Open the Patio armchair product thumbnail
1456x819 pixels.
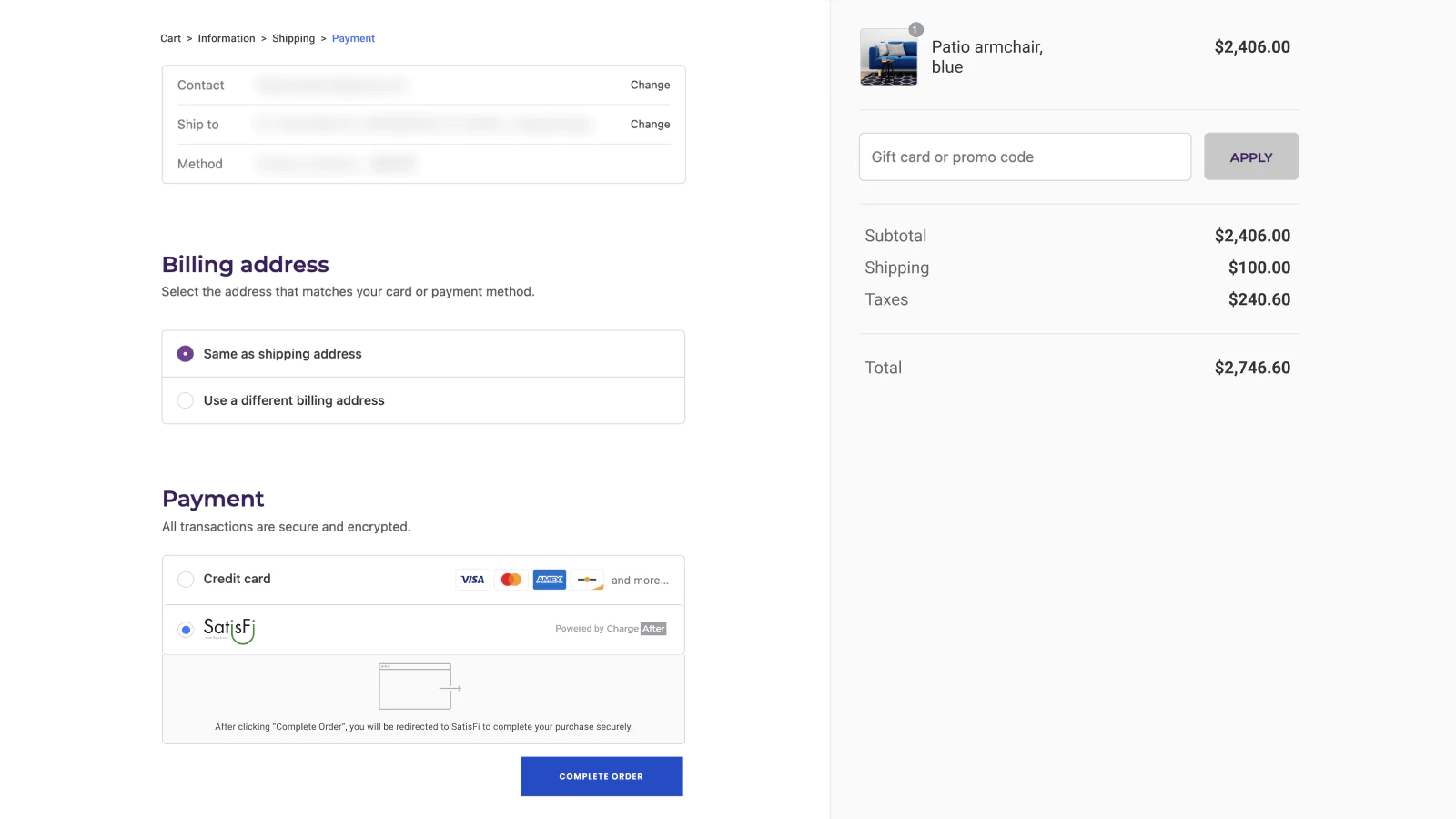pos(889,57)
